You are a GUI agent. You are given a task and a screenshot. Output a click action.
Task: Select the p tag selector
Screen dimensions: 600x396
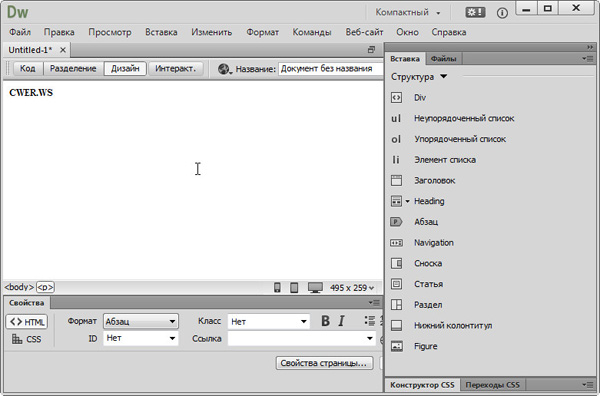(45, 287)
